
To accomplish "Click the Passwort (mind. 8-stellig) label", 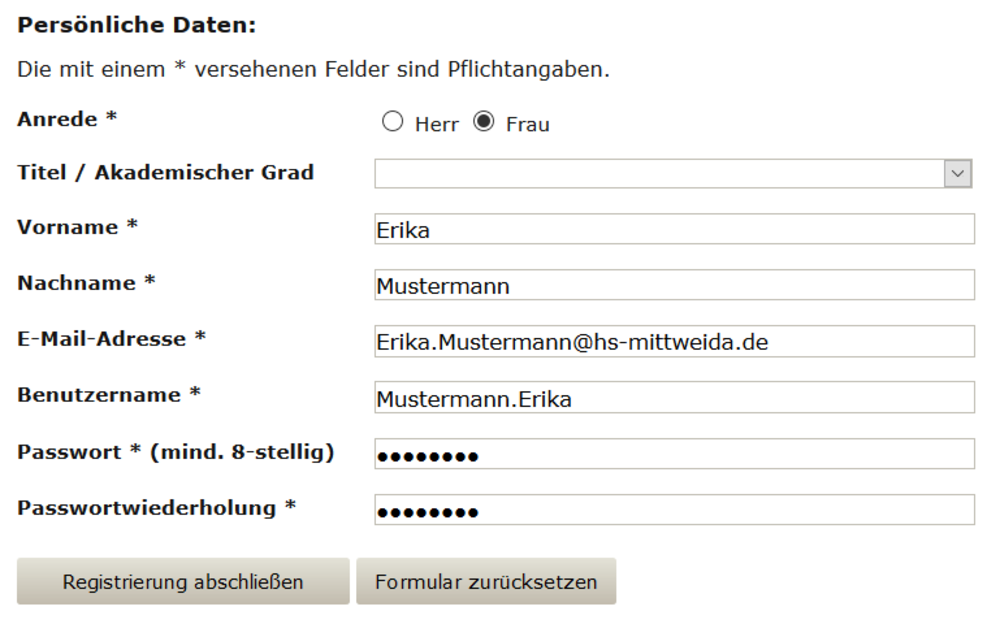I will click(x=175, y=452).
